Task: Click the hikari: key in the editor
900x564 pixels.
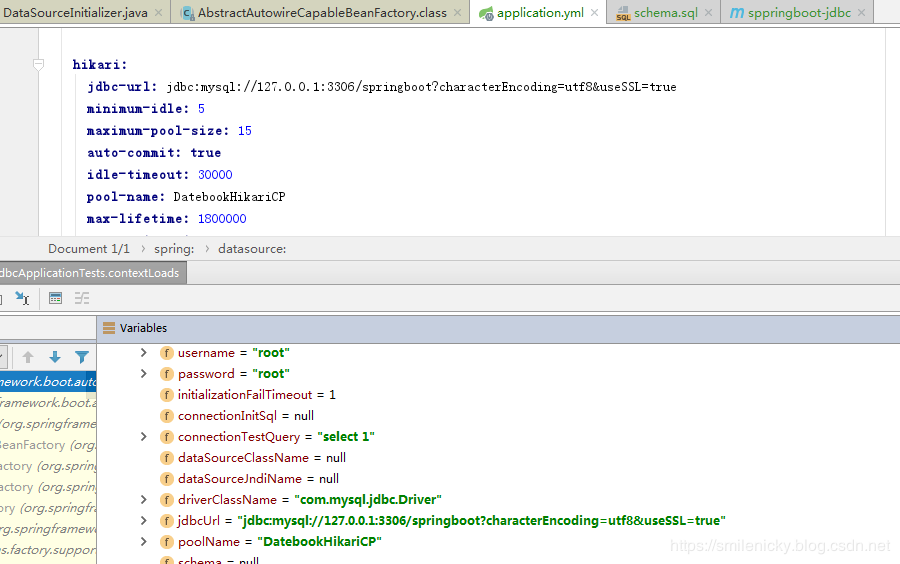Action: (100, 65)
